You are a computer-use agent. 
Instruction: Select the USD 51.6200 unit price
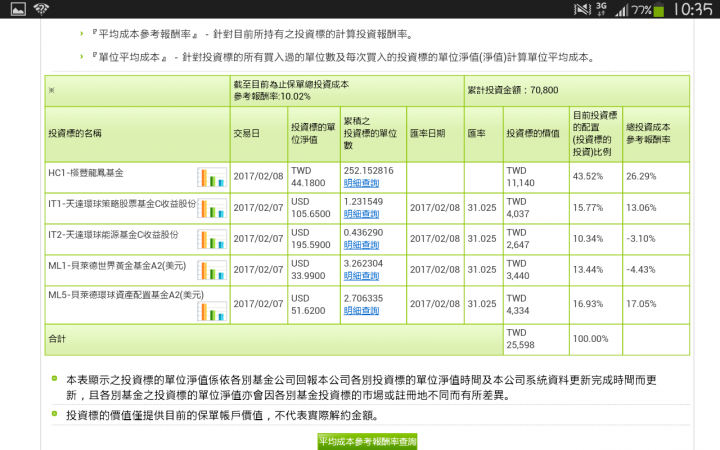coord(308,304)
